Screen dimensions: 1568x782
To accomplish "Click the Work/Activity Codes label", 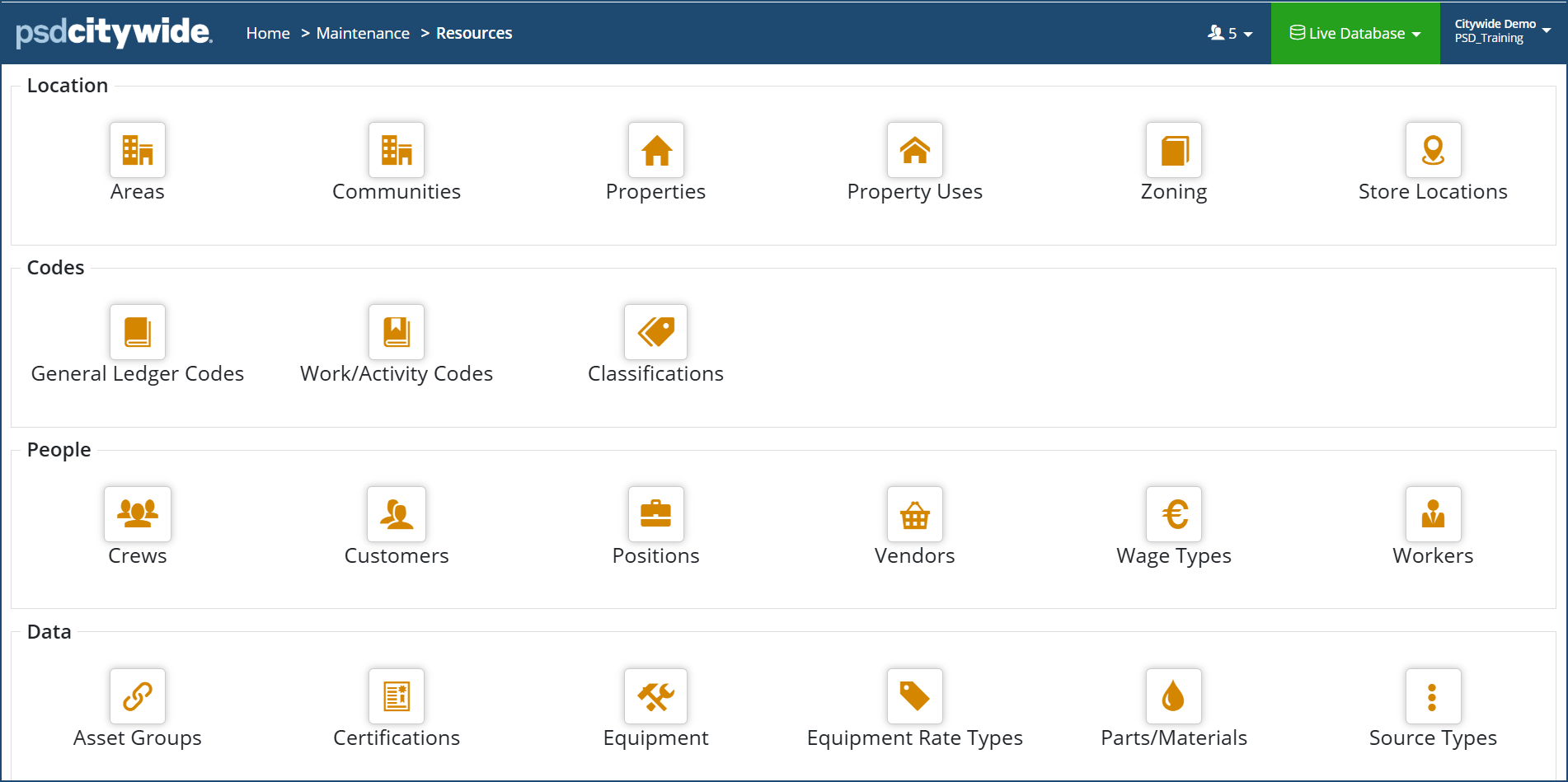I will [397, 374].
